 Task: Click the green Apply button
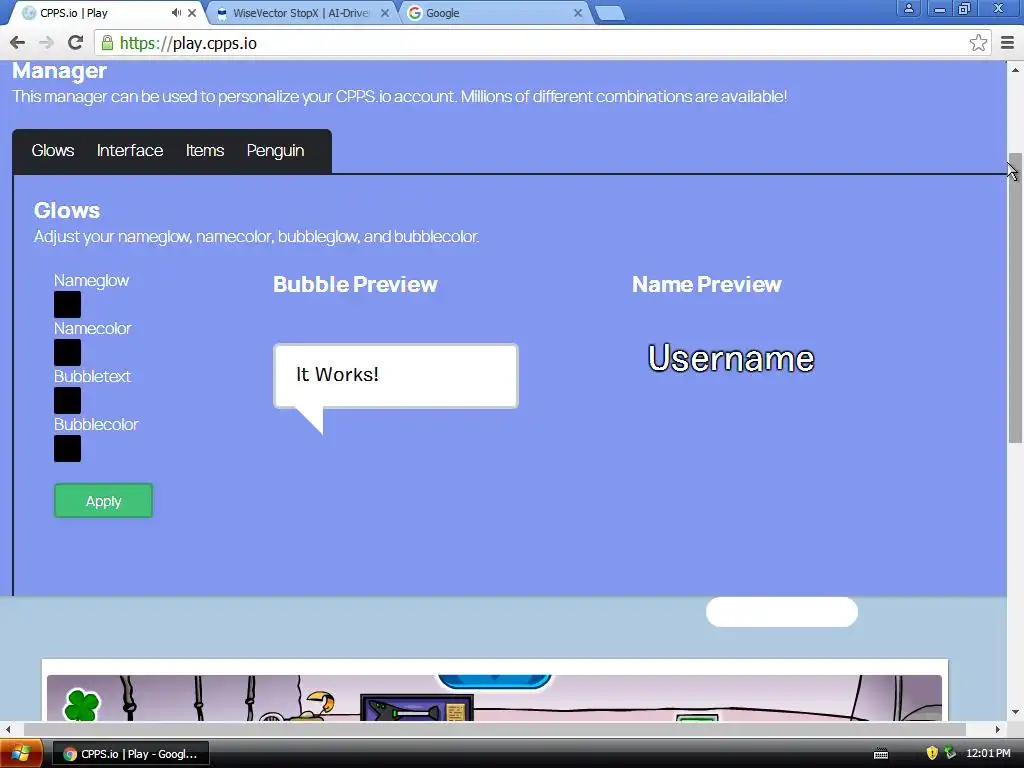pyautogui.click(x=103, y=501)
